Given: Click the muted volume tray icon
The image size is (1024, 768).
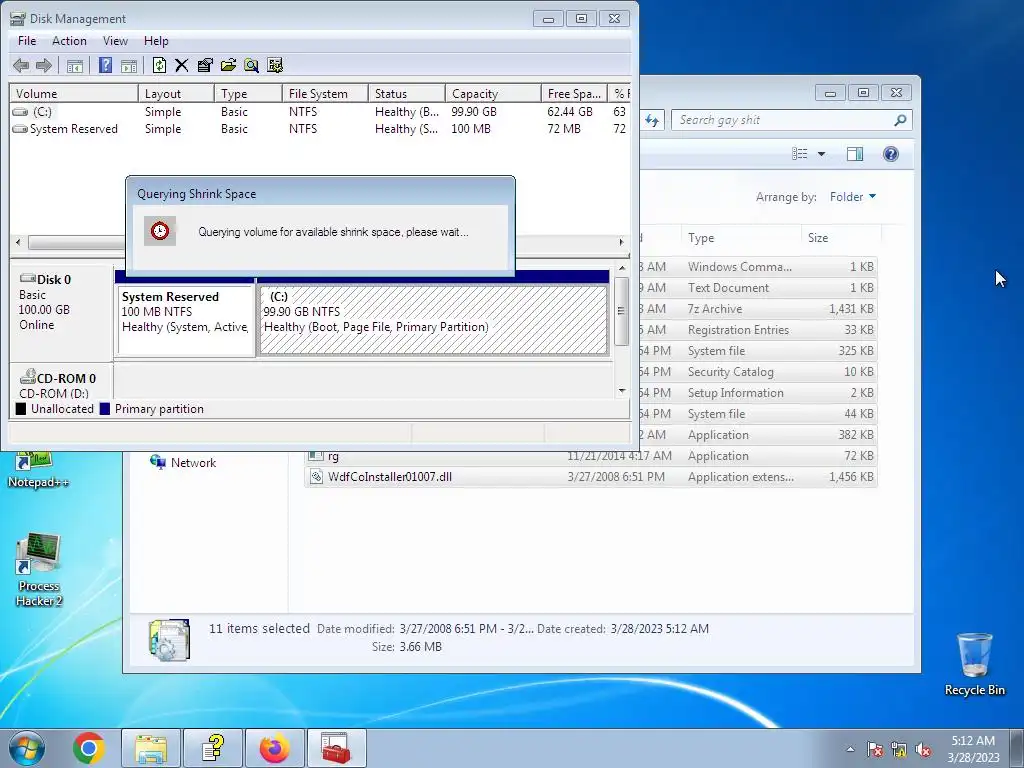Looking at the screenshot, I should [x=923, y=750].
